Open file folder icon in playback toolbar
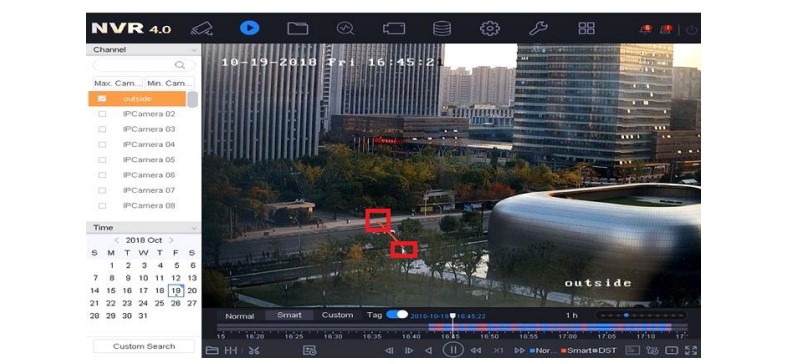Image resolution: width=811 pixels, height=364 pixels. coord(212,350)
